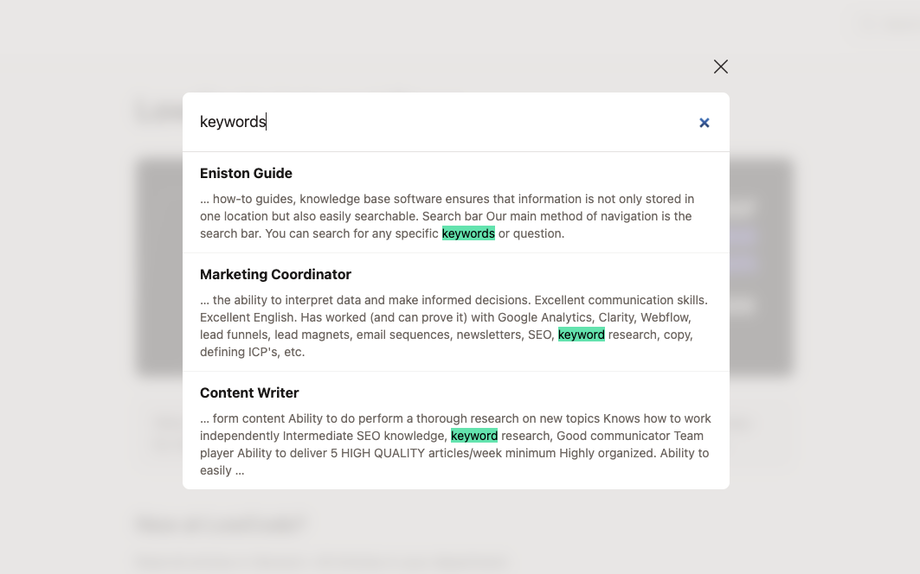
Task: Click the Marketing Coordinator snippet's first line
Action: click(x=453, y=300)
